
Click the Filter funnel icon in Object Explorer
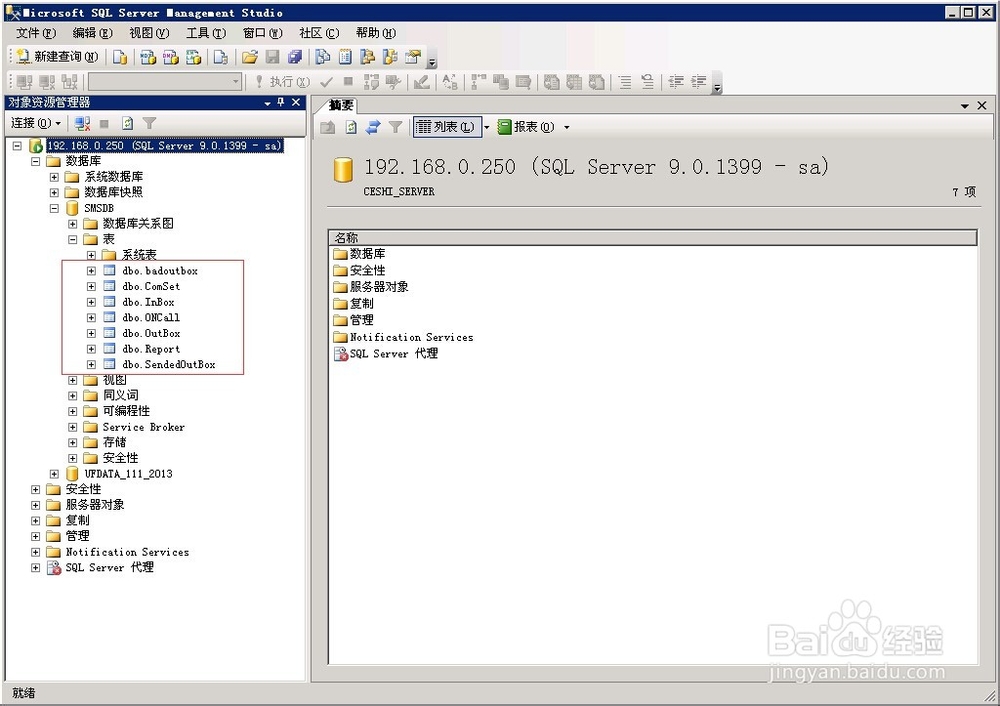pyautogui.click(x=149, y=124)
